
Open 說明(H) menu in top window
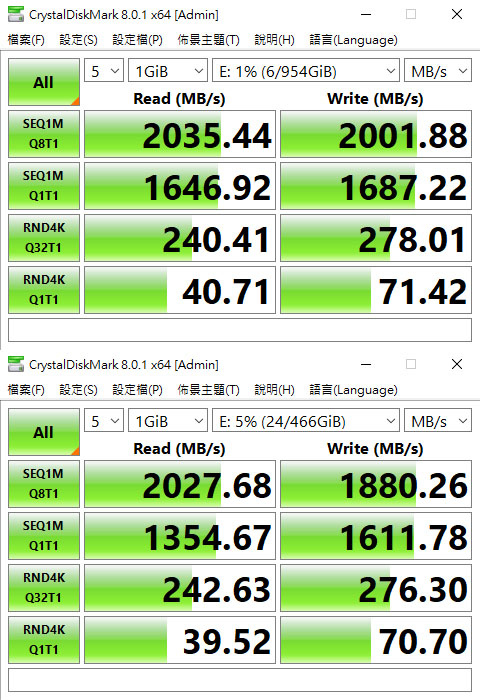click(274, 40)
